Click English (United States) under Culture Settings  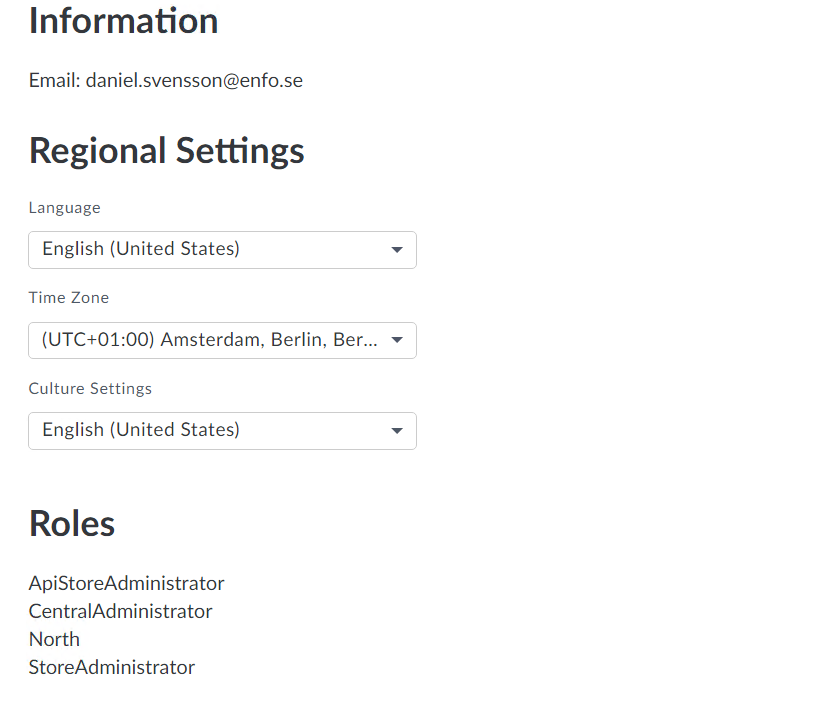pos(141,430)
